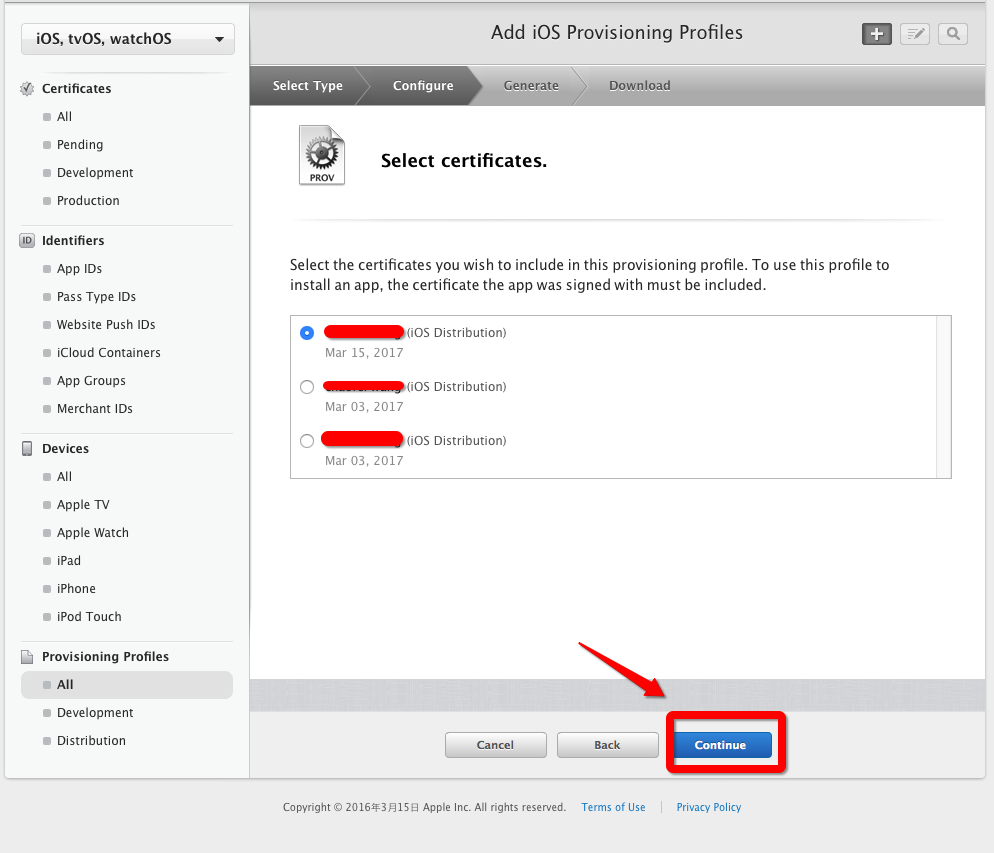The image size is (994, 853).
Task: Click the edit pencil icon
Action: click(x=915, y=34)
